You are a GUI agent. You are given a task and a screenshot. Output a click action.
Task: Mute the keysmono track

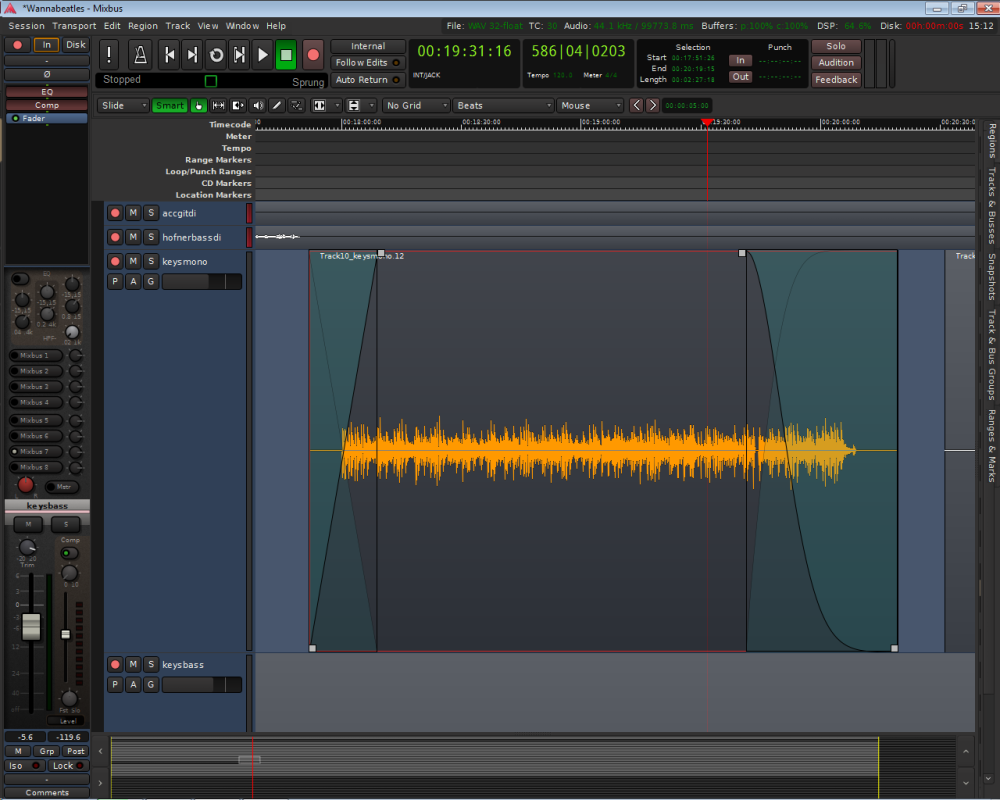tap(133, 261)
